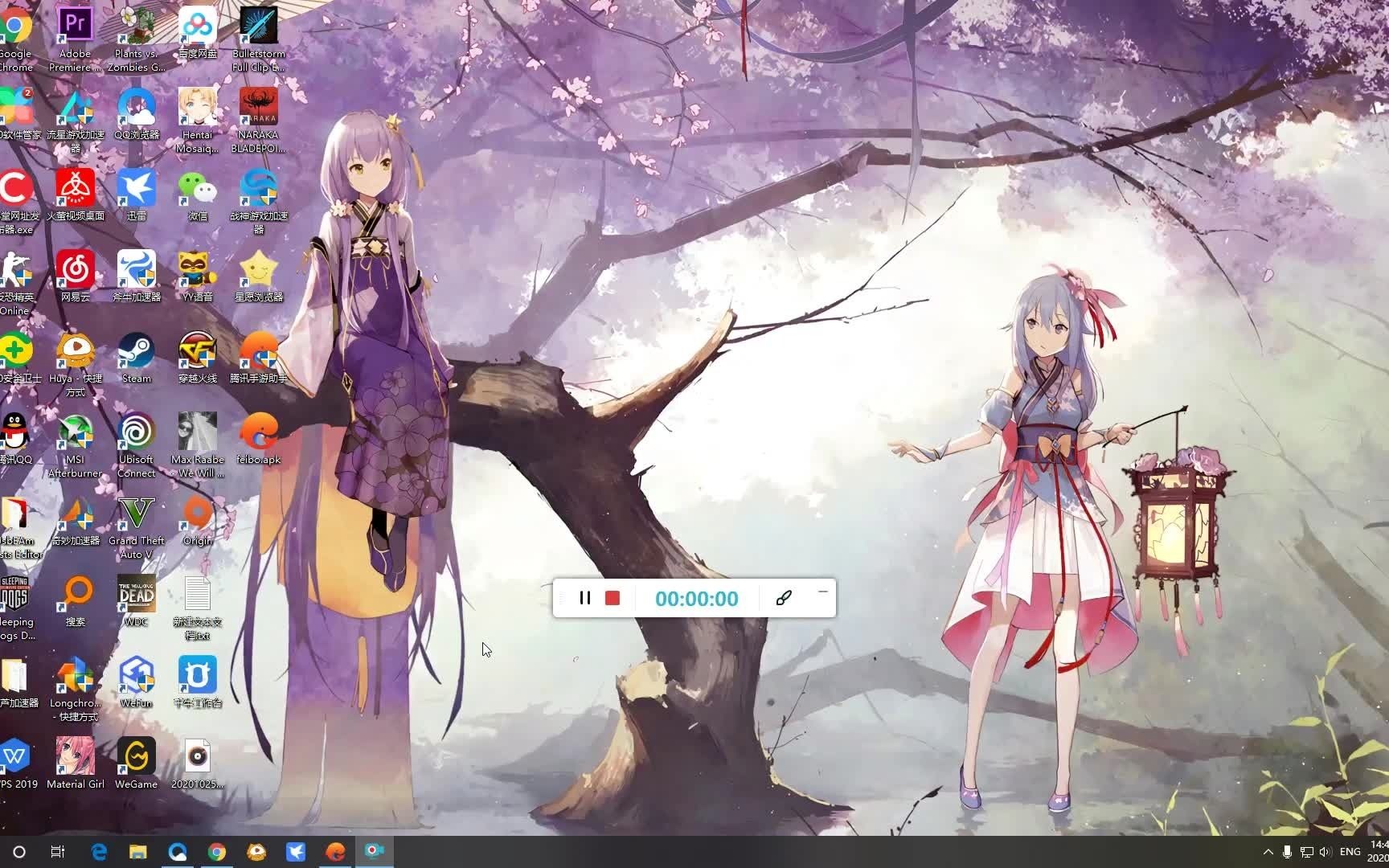Open Cortana search circle on taskbar
The image size is (1389, 868).
click(x=19, y=852)
